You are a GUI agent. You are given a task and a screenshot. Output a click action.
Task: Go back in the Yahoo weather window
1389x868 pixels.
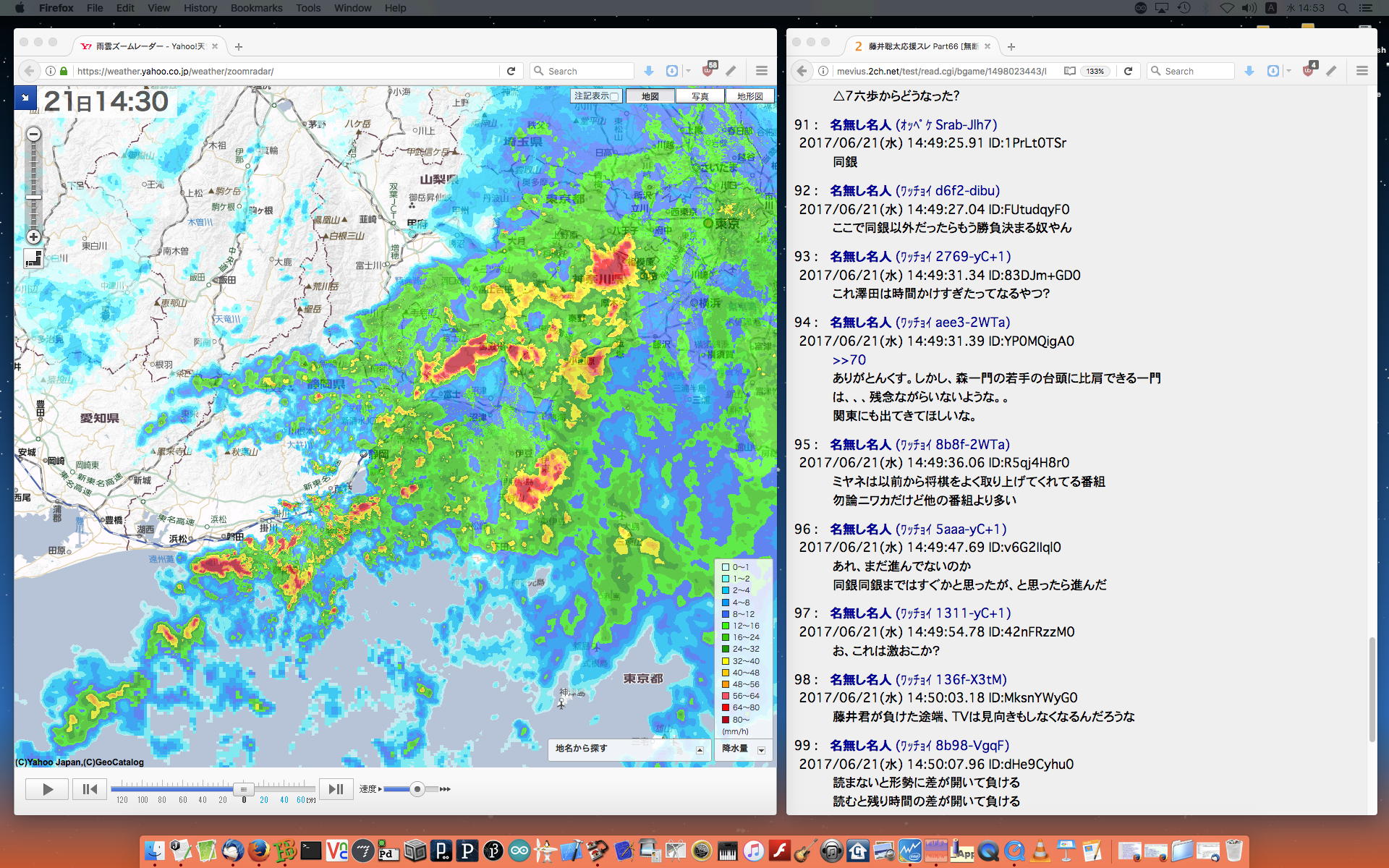(x=29, y=71)
